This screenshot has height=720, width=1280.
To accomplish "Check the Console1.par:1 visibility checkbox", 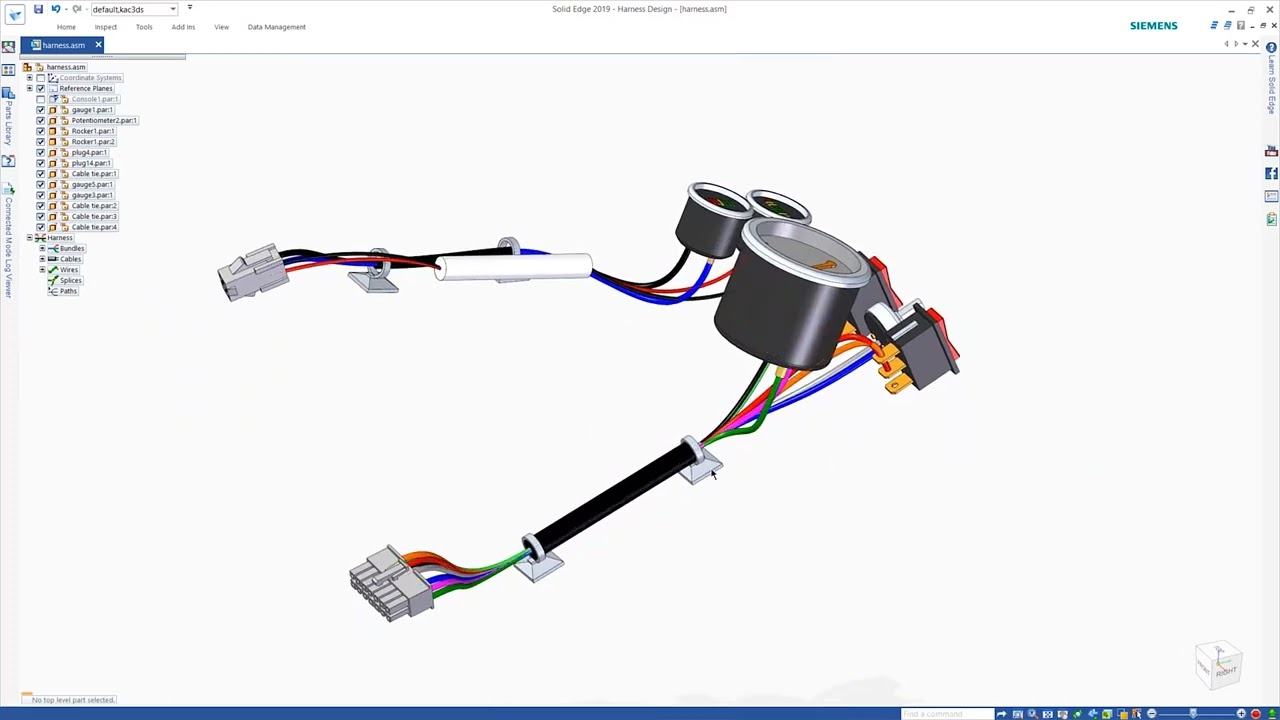I will click(41, 99).
